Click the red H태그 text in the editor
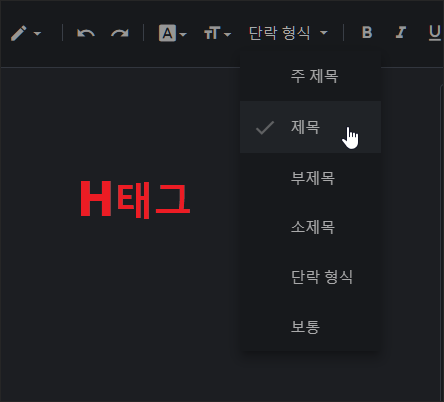 pyautogui.click(x=135, y=199)
